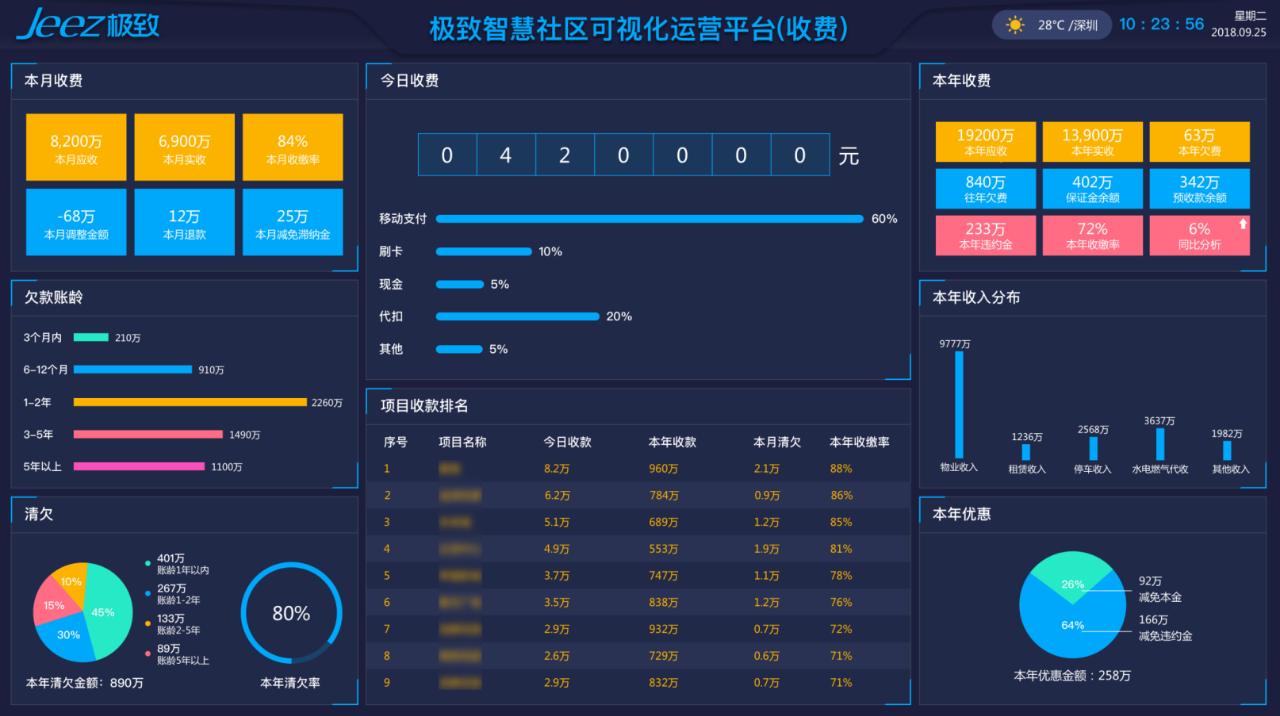The width and height of the screenshot is (1280, 716).
Task: Open the 12万 本月退款 card
Action: (x=184, y=222)
